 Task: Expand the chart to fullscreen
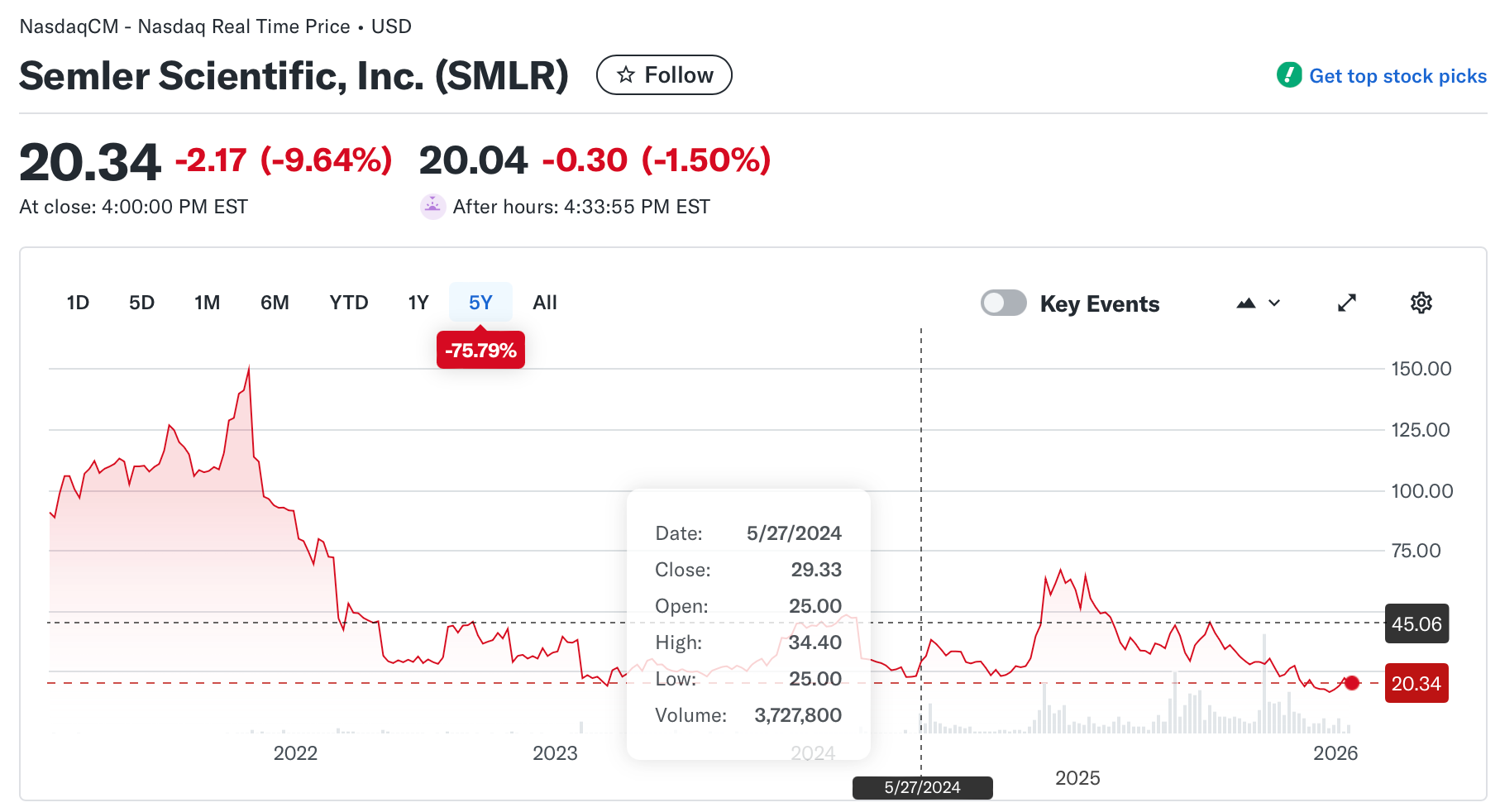(x=1347, y=303)
